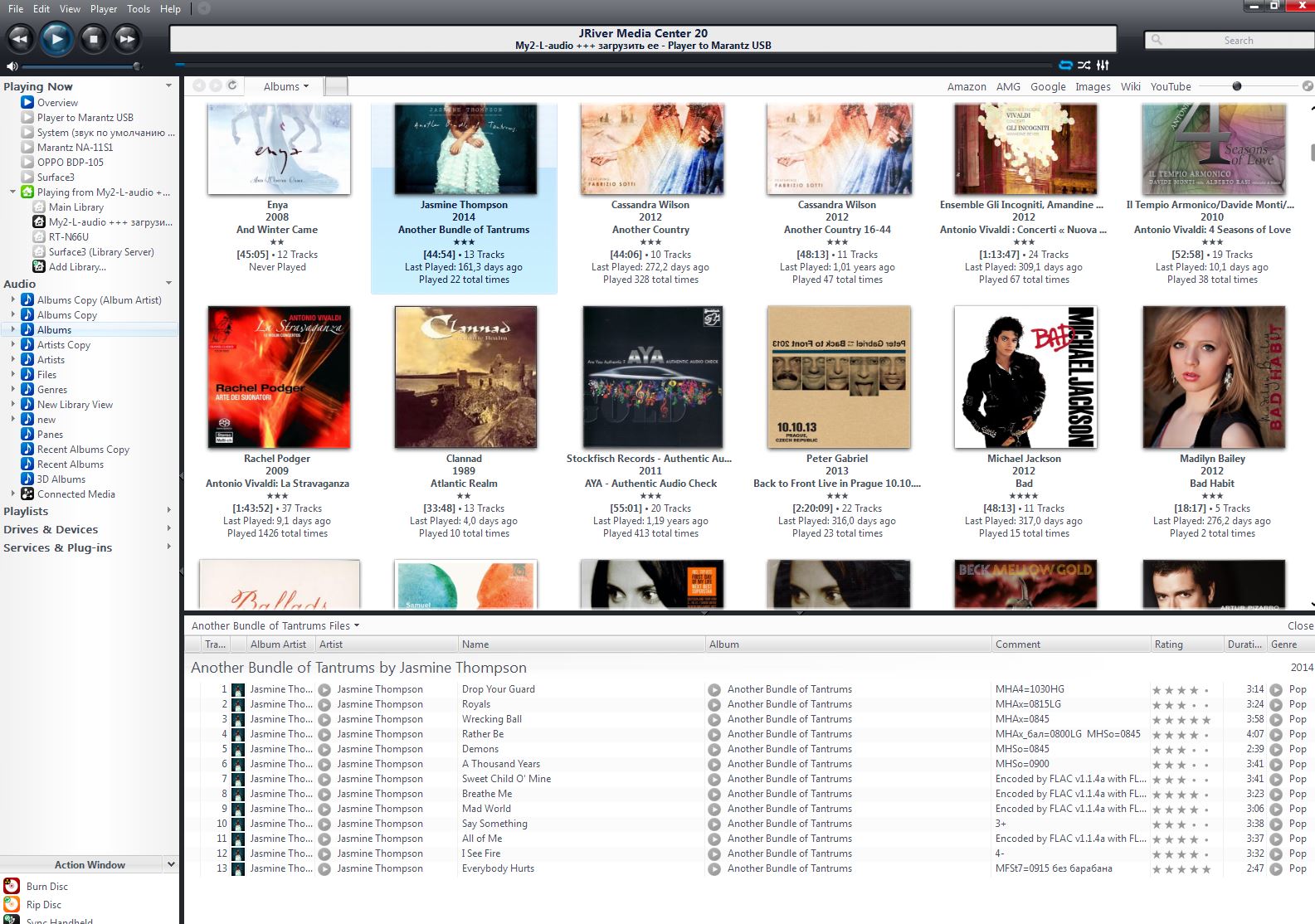Expand the Artists Copy tree node
This screenshot has width=1315, height=924.
(12, 345)
